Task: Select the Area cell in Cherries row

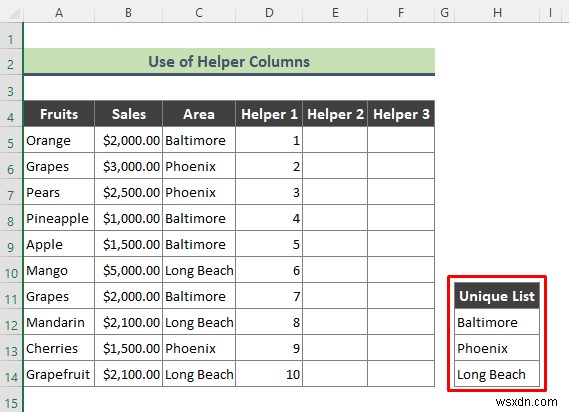Action: pyautogui.click(x=199, y=348)
